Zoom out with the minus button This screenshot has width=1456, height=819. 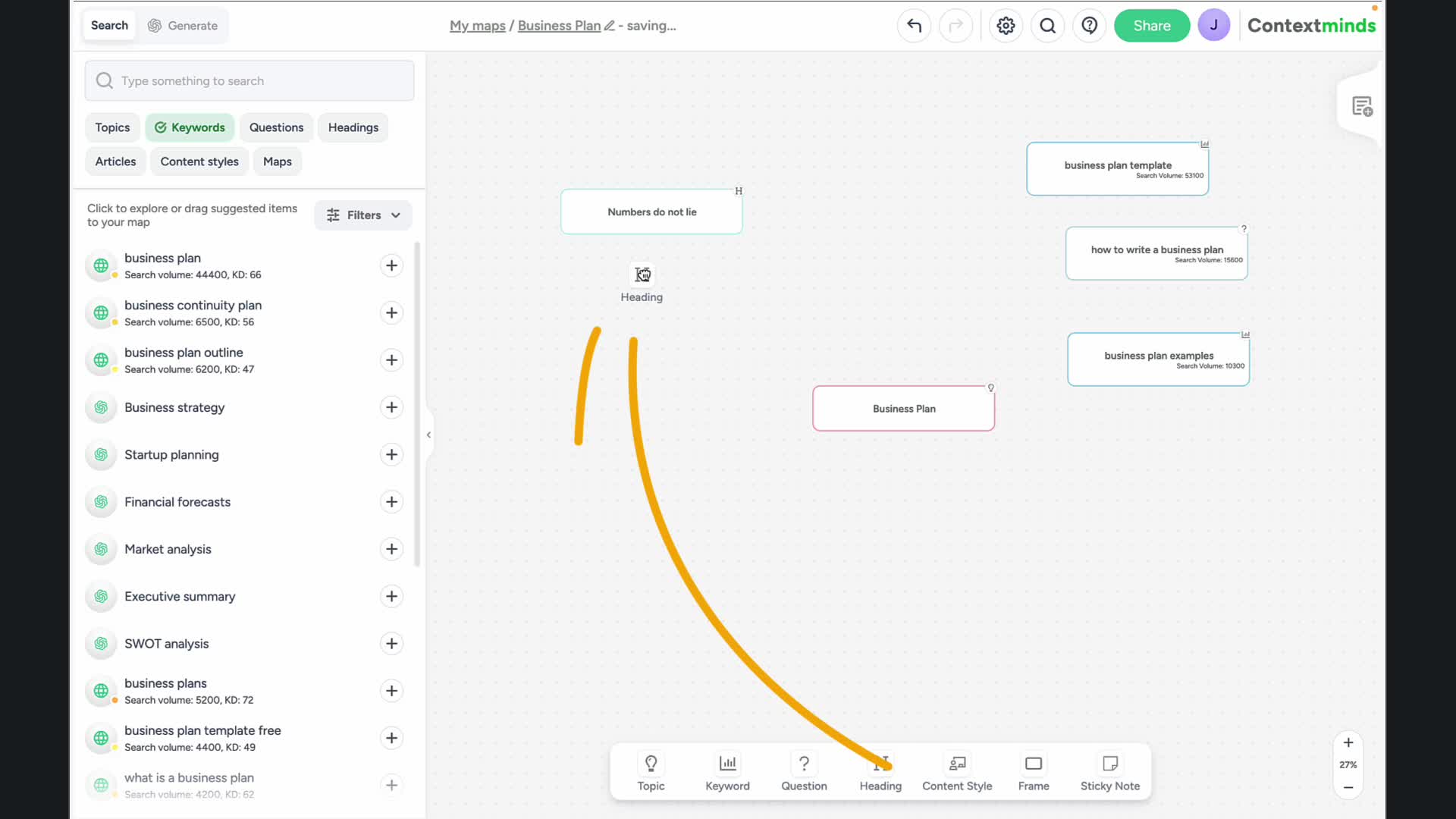click(x=1348, y=787)
